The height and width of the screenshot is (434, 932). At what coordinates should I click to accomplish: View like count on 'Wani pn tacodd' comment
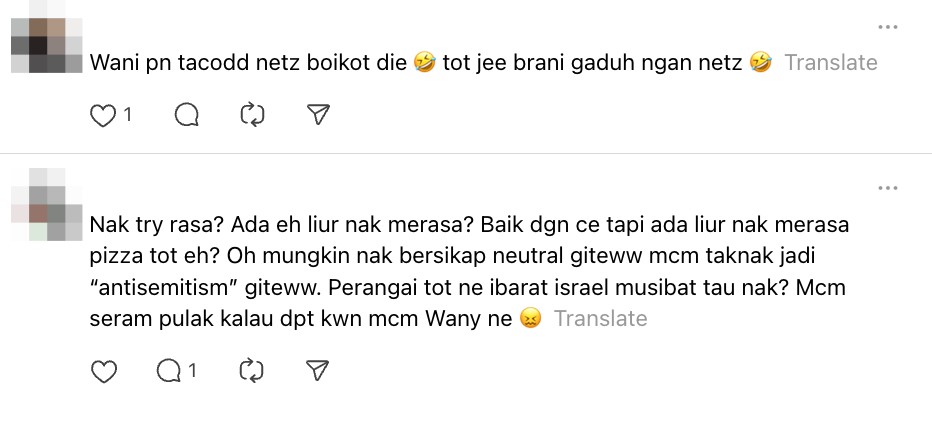tap(127, 116)
